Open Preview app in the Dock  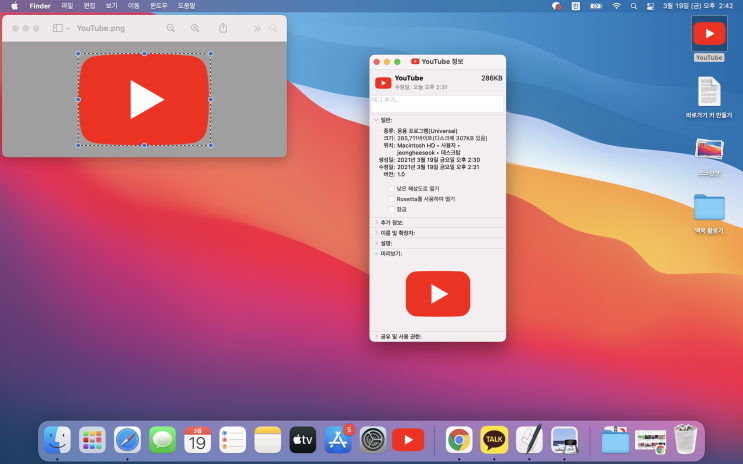pos(564,440)
